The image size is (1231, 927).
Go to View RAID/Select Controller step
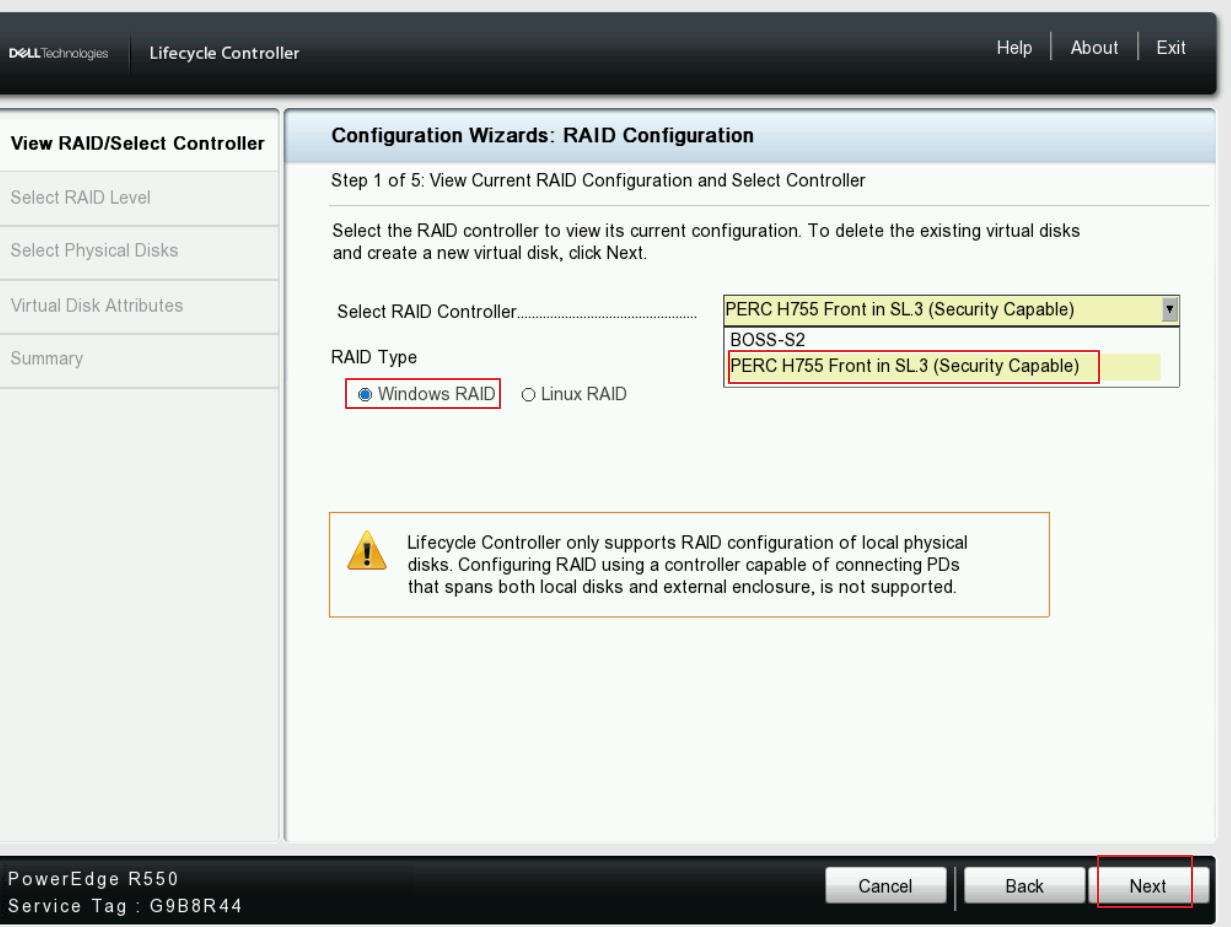point(138,143)
